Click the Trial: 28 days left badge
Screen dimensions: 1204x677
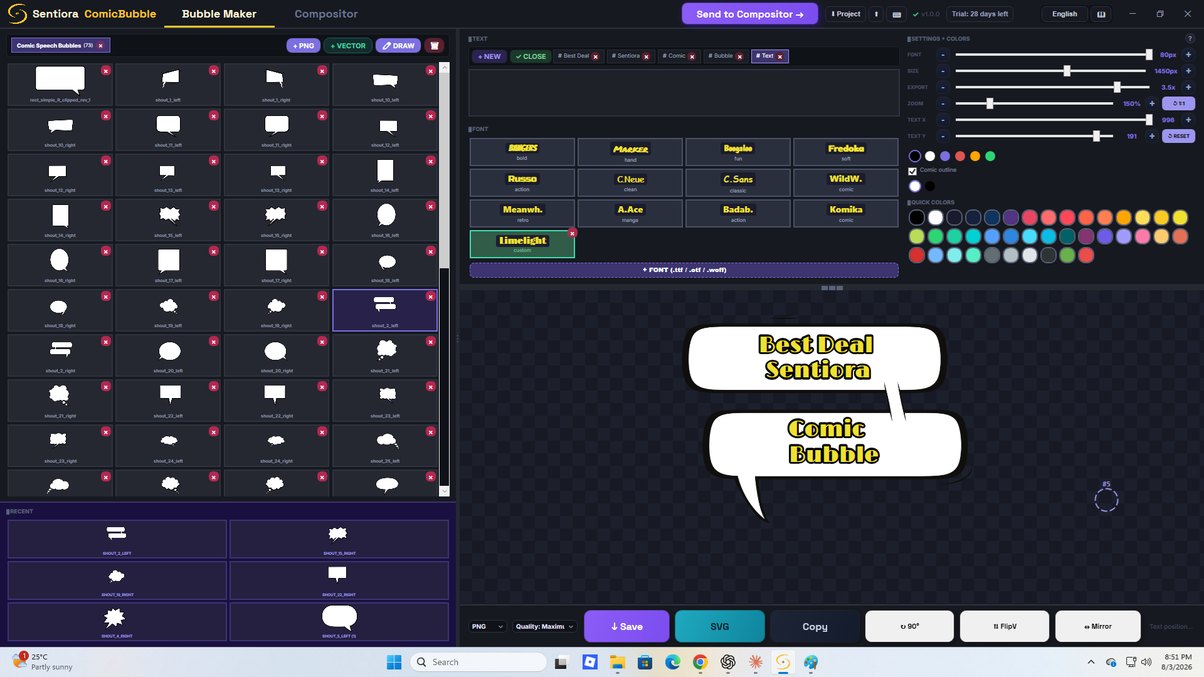(x=979, y=14)
